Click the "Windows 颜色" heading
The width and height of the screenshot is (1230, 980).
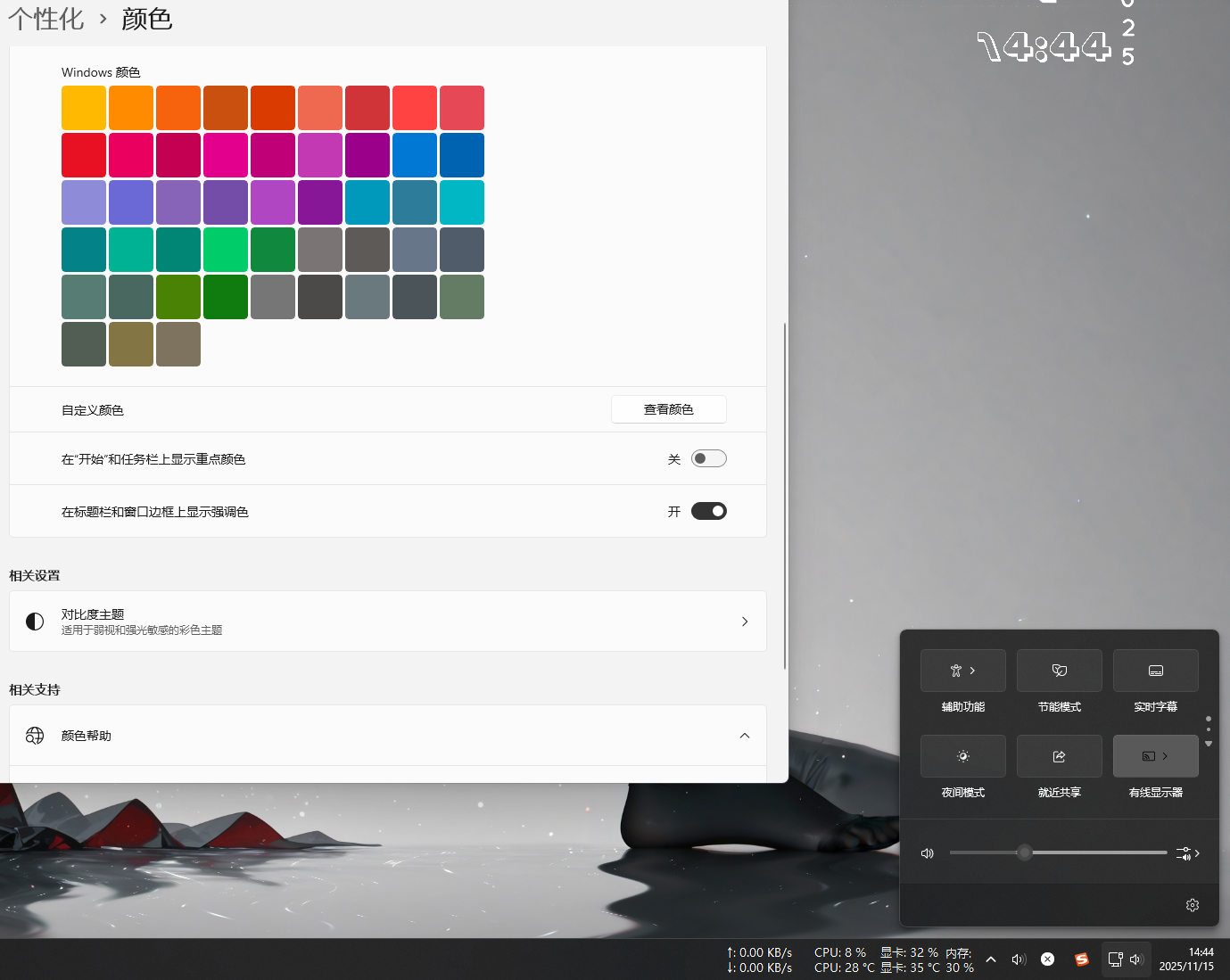(x=101, y=72)
